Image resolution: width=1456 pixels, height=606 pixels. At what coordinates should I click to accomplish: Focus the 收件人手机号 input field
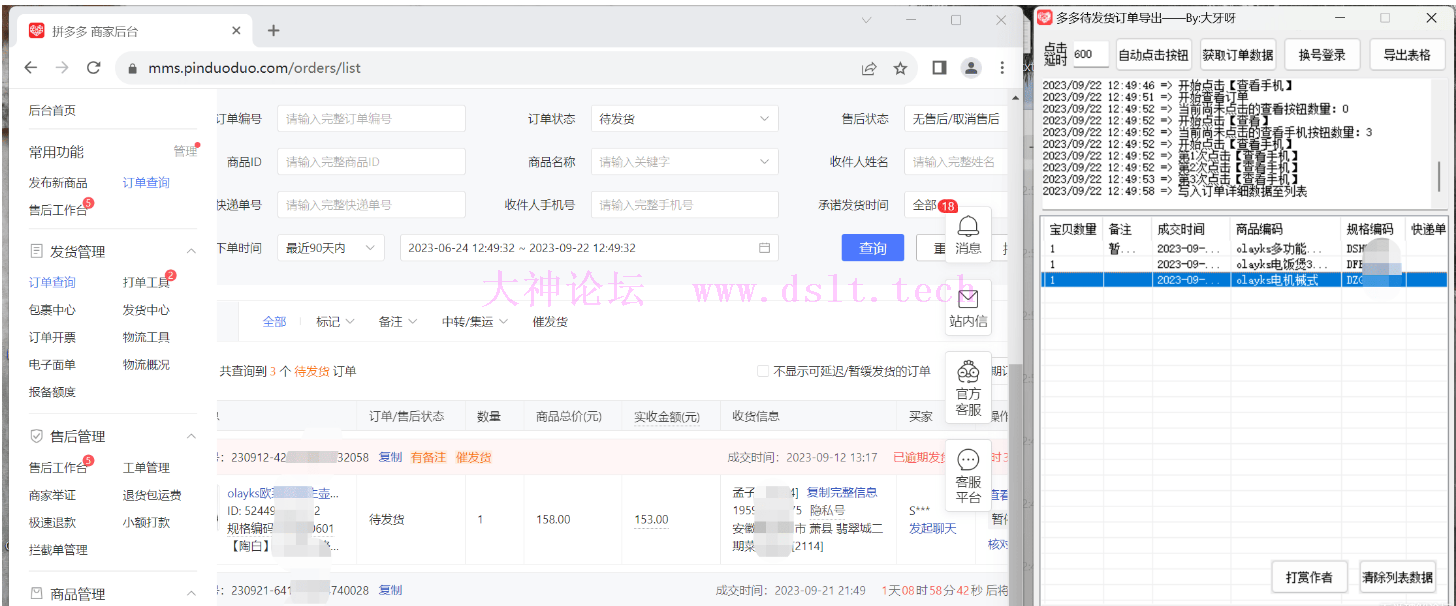click(684, 205)
